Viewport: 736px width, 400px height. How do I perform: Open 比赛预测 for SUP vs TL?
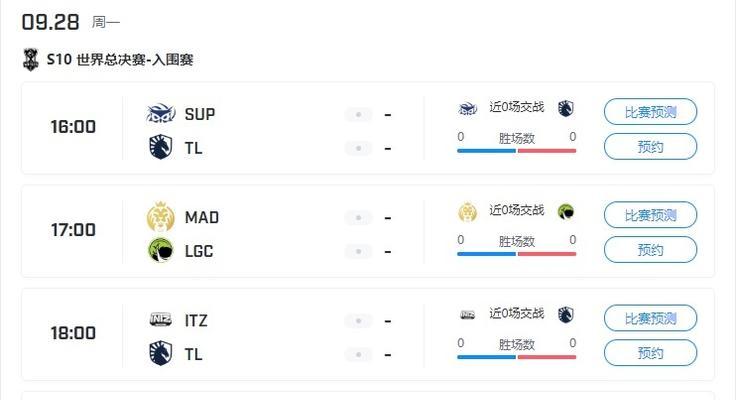pos(650,112)
